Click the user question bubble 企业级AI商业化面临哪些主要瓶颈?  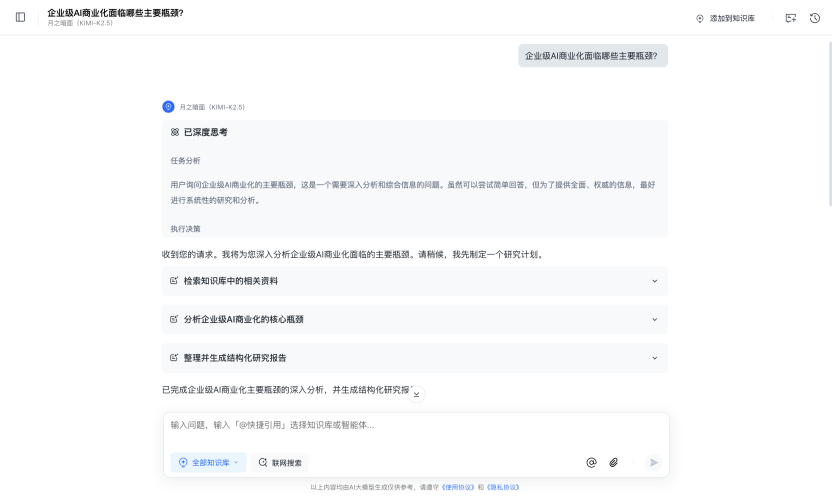(x=593, y=56)
